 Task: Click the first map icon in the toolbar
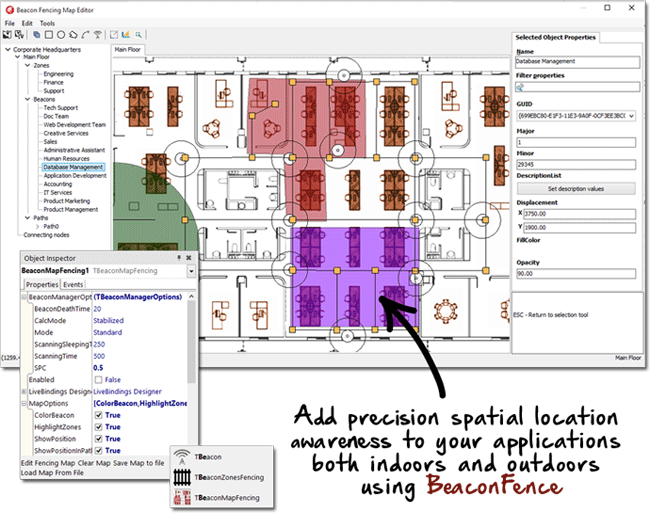[x=7, y=35]
